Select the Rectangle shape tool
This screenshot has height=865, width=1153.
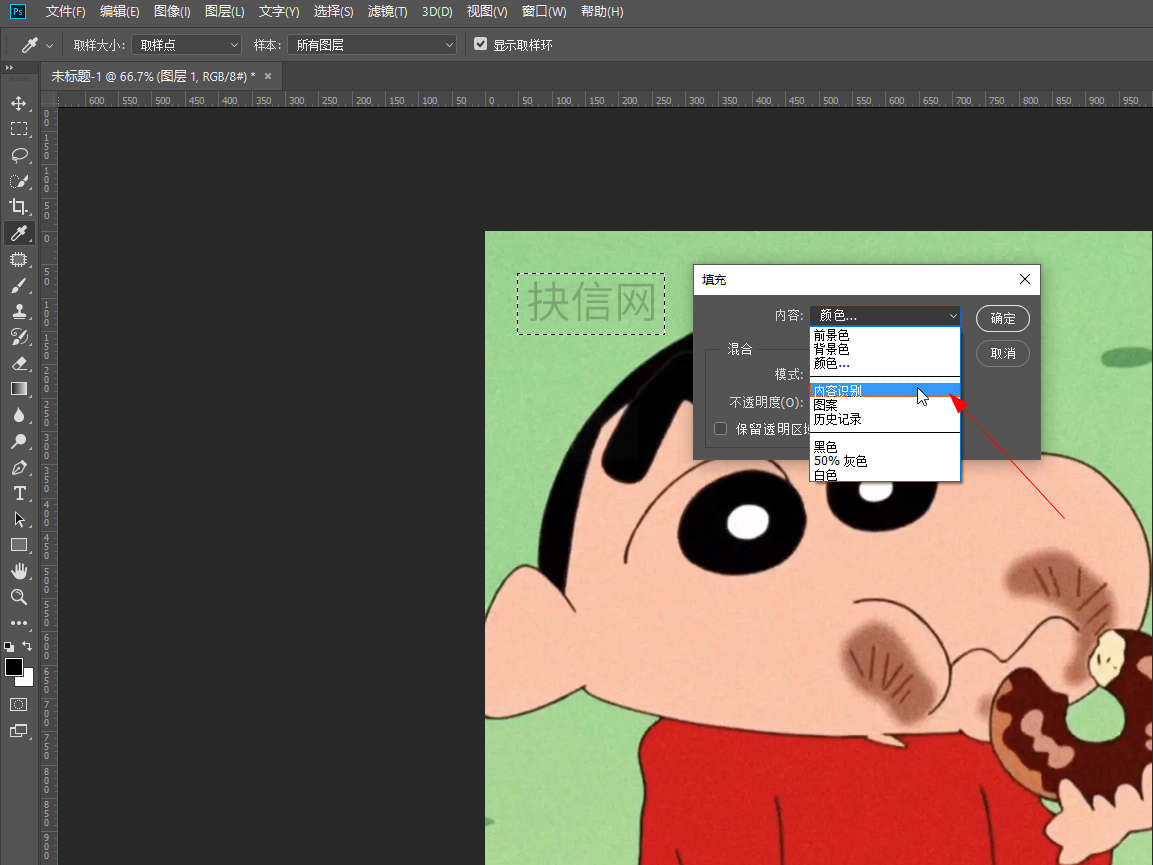(x=19, y=545)
